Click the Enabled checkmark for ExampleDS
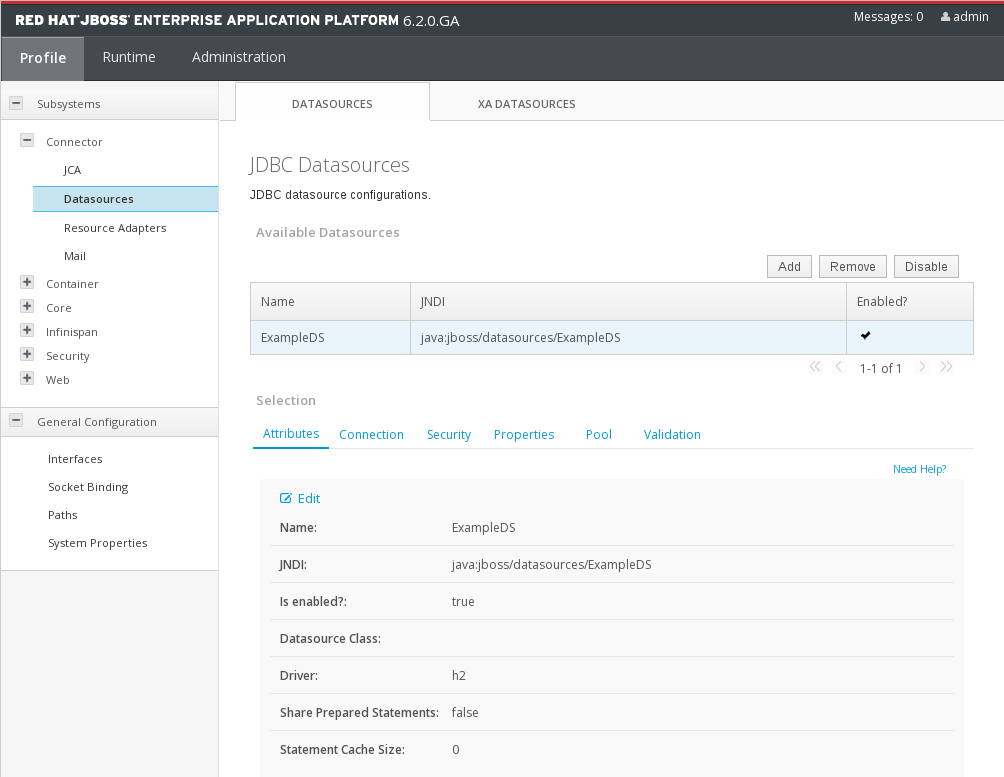The width and height of the screenshot is (1004, 777). point(866,336)
